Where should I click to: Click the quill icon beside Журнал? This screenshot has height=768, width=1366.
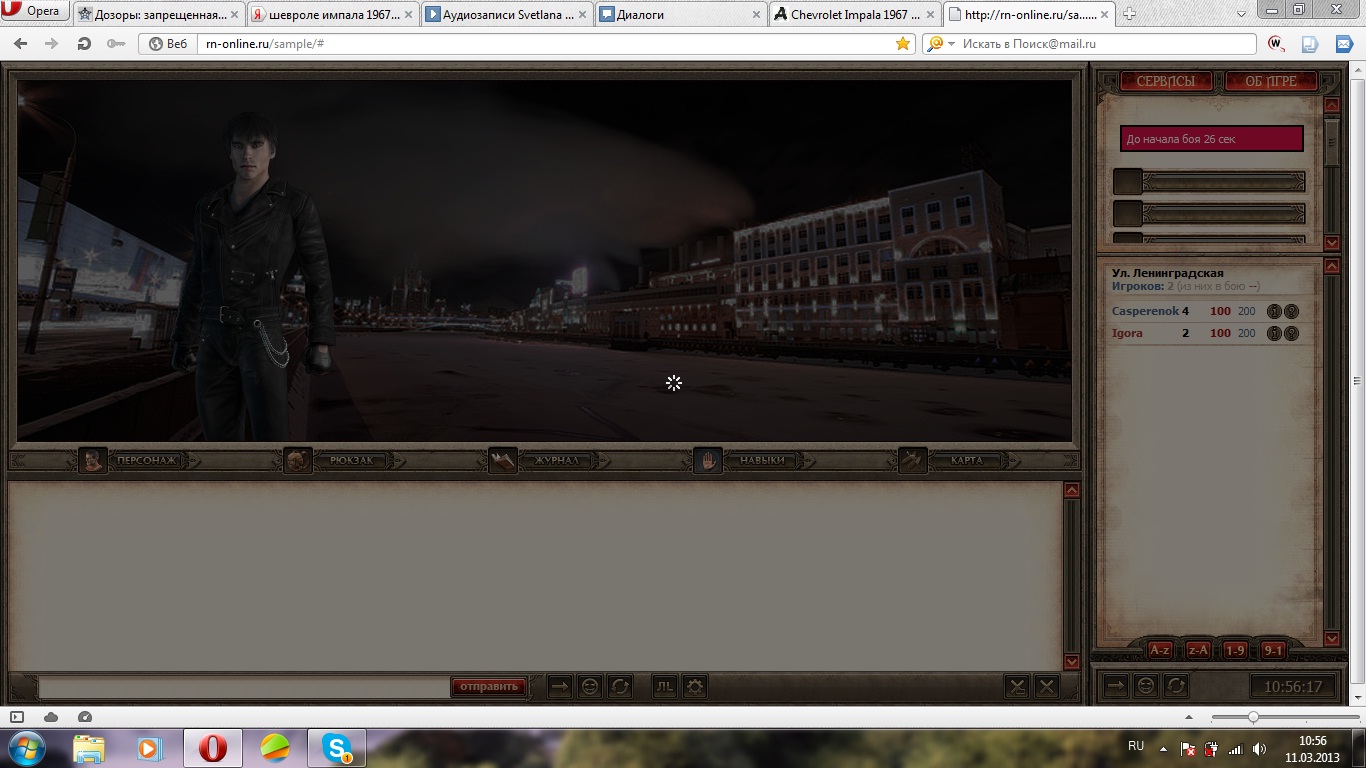click(503, 460)
